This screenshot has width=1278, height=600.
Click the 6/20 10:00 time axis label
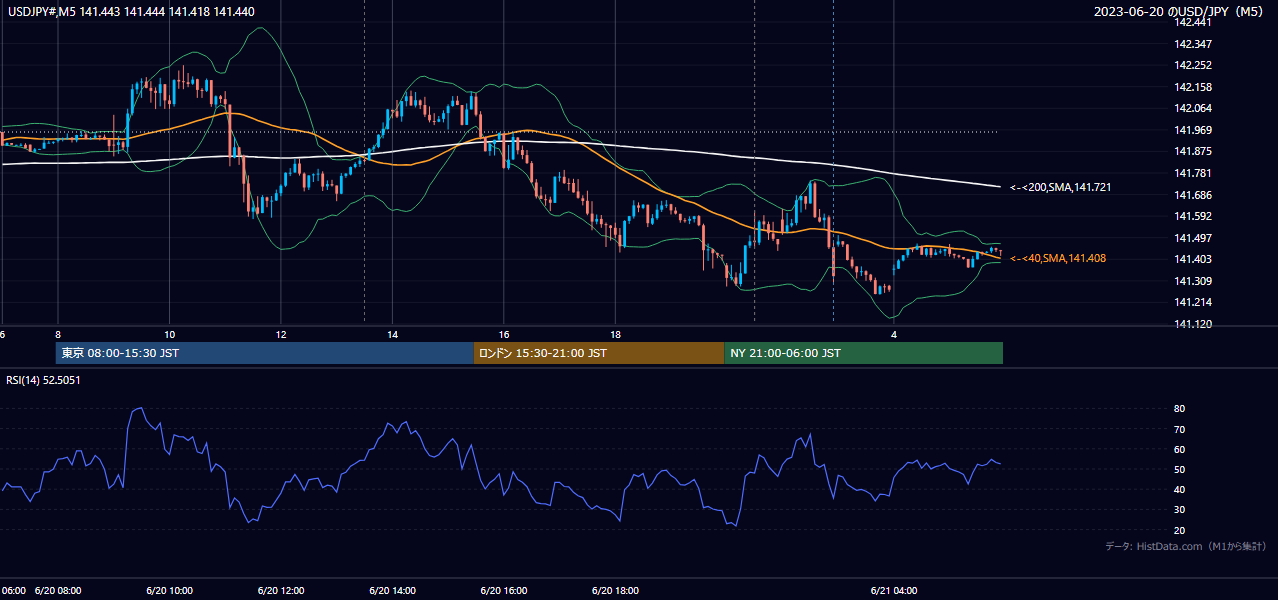(x=169, y=590)
